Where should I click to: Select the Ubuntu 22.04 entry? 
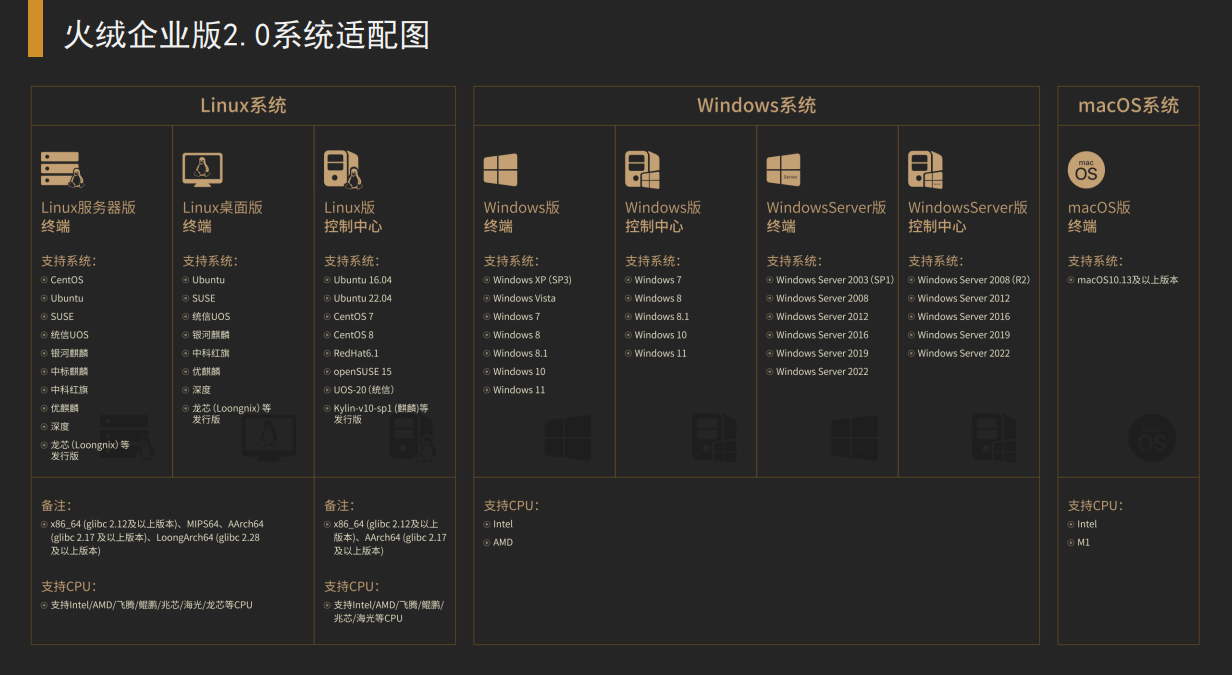[363, 298]
